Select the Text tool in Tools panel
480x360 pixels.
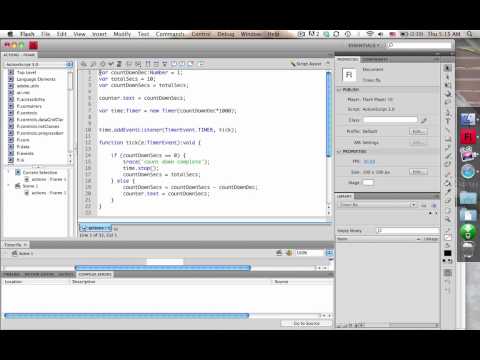[x=448, y=120]
